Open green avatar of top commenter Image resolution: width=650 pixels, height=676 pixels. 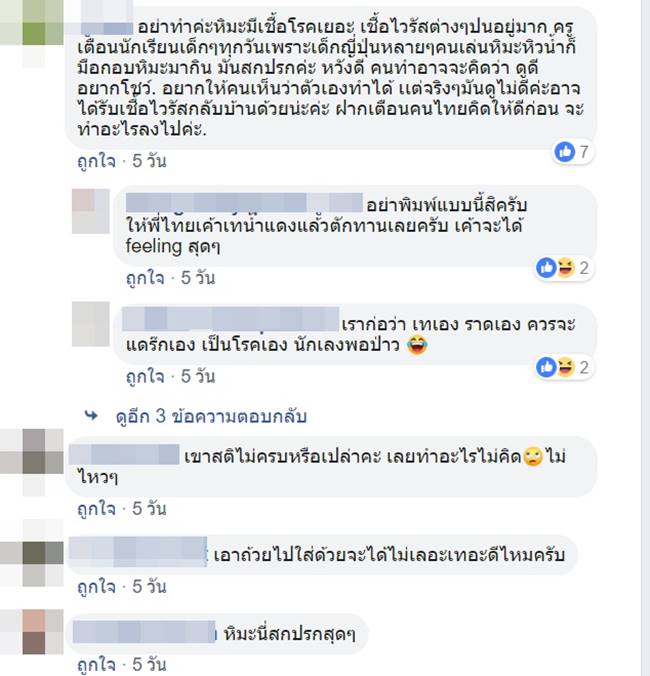pyautogui.click(x=32, y=24)
